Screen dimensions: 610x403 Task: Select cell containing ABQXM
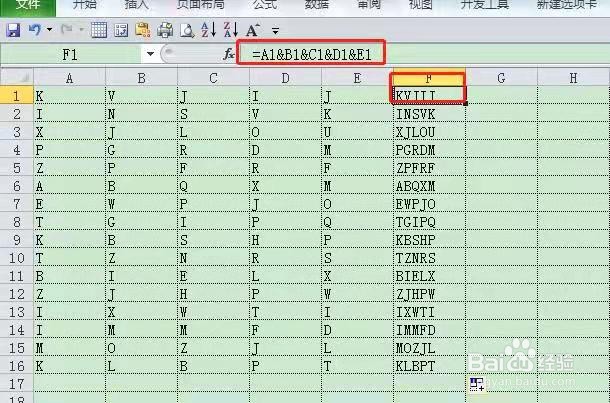pyautogui.click(x=429, y=186)
